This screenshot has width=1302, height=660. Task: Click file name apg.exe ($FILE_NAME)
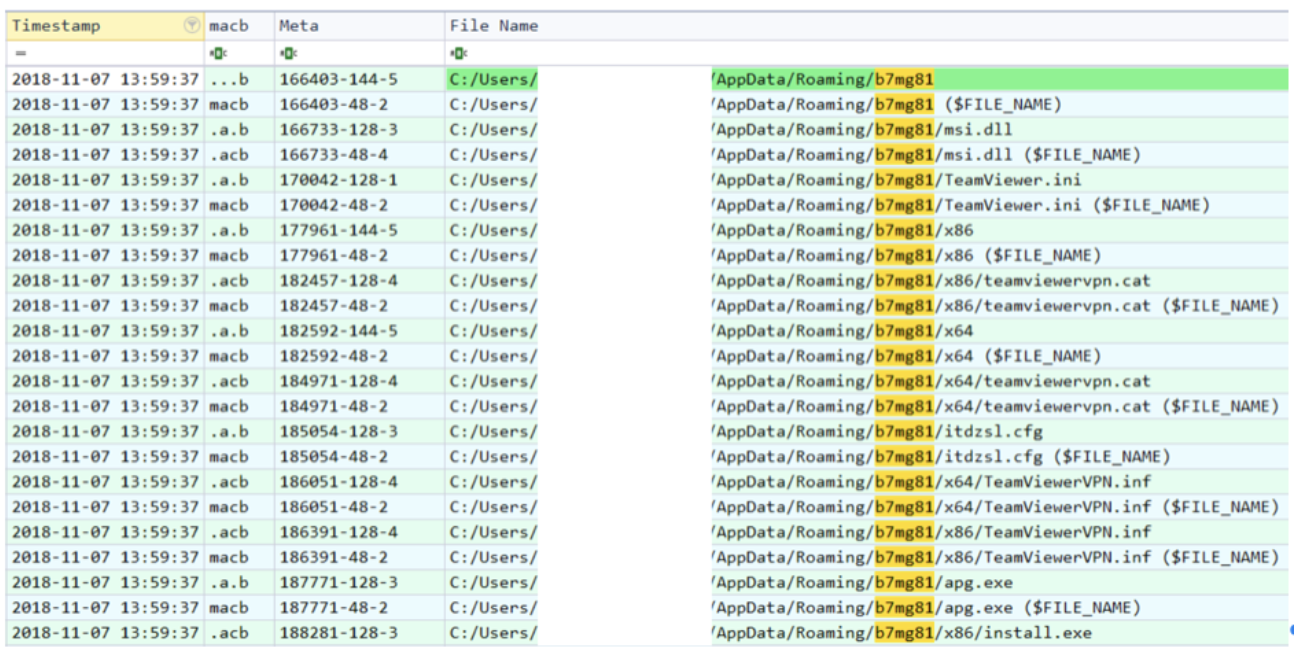867,607
